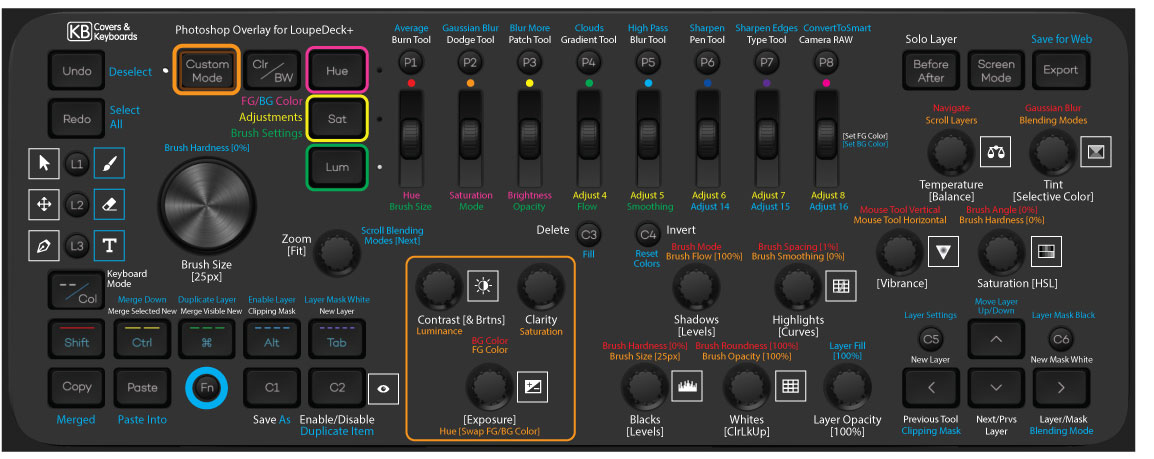The height and width of the screenshot is (459, 1154).
Task: Click the Tab key
Action: pyautogui.click(x=337, y=339)
